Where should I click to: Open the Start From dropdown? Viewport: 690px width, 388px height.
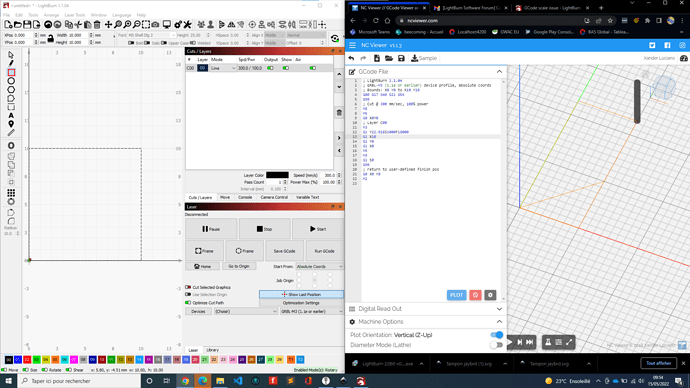point(319,267)
